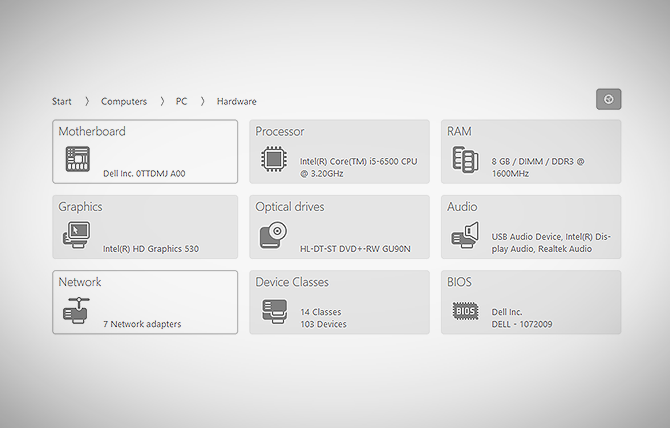Click text '14 Classes'

321,312
